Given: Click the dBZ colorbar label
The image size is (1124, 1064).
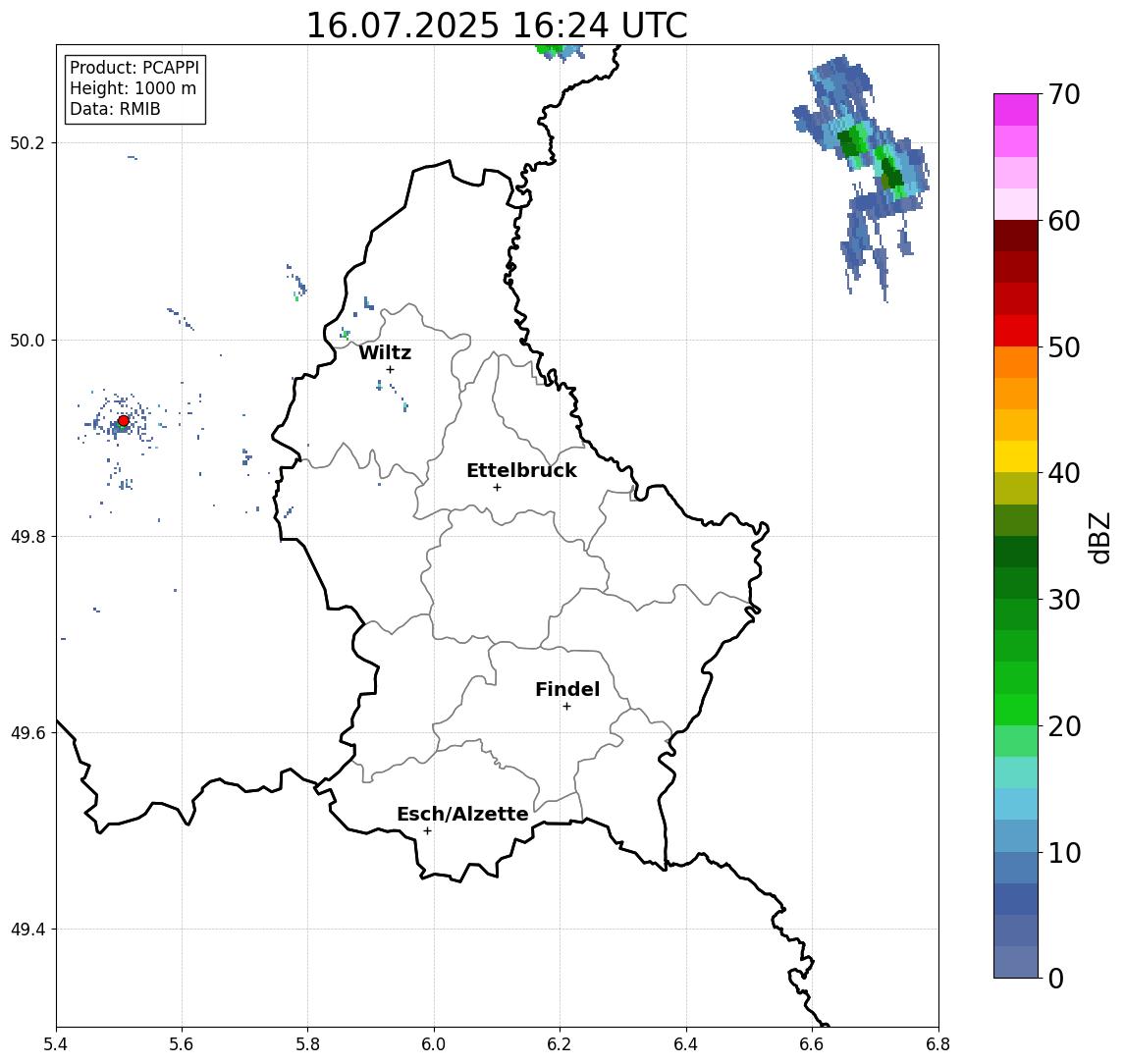Looking at the screenshot, I should click(1098, 538).
